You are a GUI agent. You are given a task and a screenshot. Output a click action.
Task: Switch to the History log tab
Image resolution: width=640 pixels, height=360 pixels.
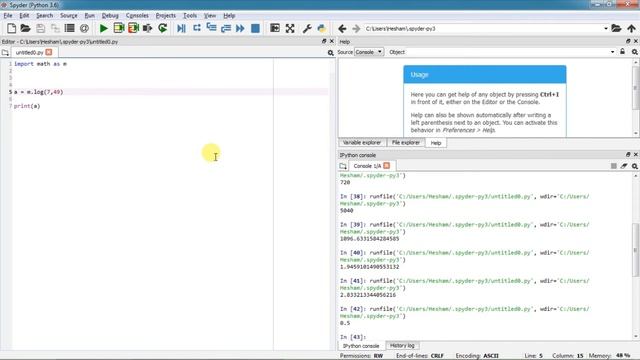[402, 345]
